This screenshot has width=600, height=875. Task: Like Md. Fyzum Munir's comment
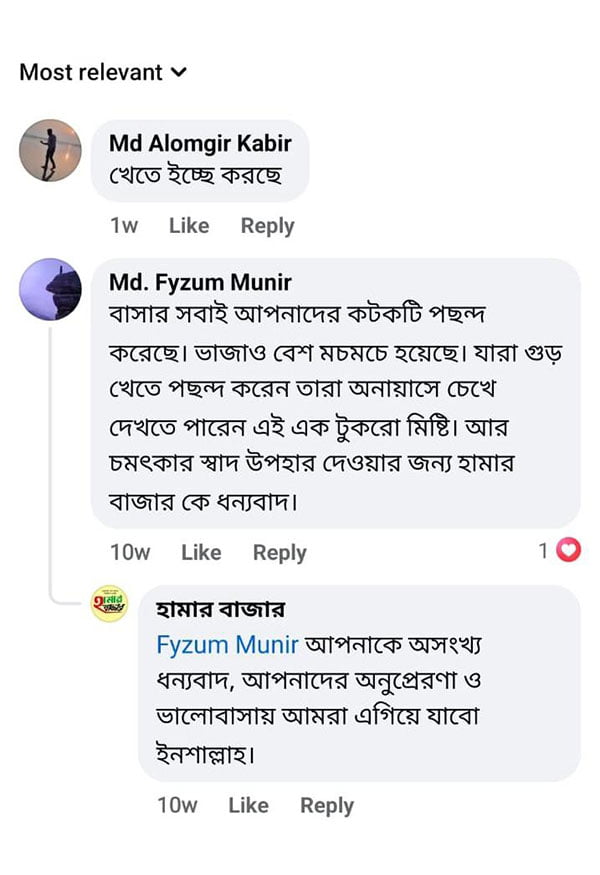(201, 552)
